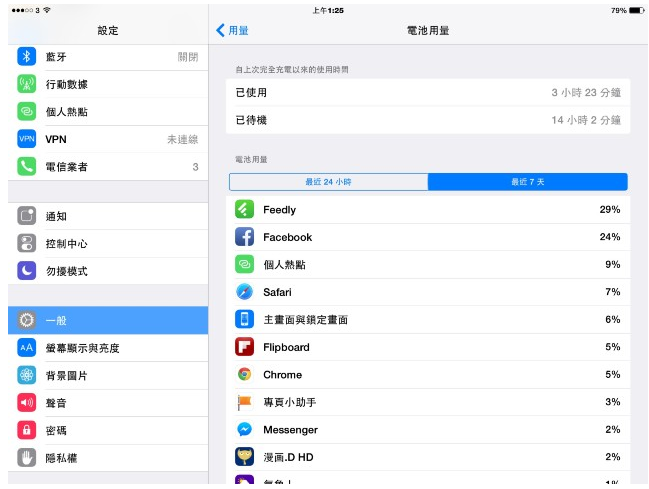Image resolution: width=649 pixels, height=489 pixels.
Task: Open 螢幕顯示與亮度 settings
Action: click(x=107, y=348)
